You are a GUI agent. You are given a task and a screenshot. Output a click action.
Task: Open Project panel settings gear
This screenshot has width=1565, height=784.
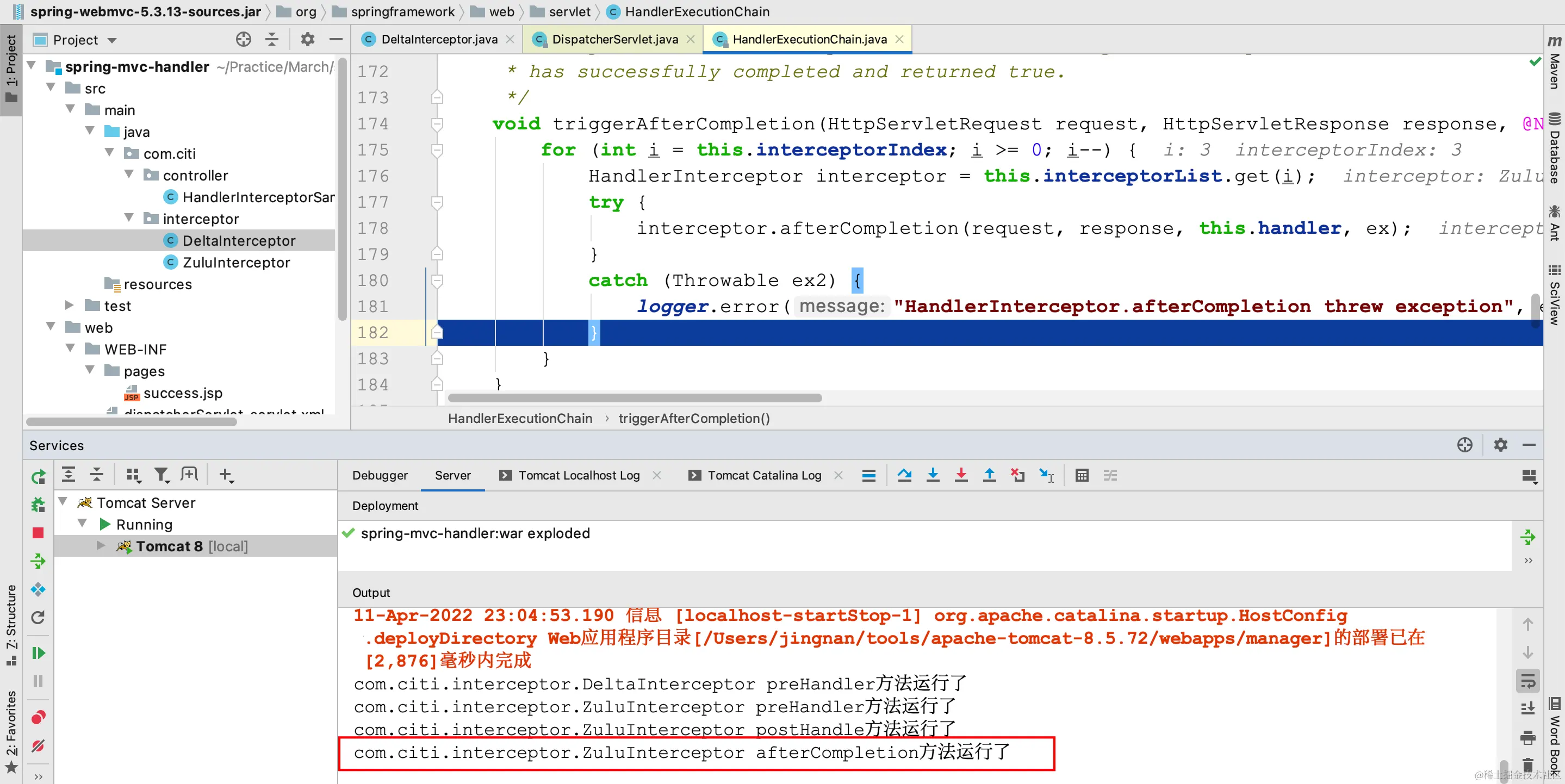click(x=307, y=40)
